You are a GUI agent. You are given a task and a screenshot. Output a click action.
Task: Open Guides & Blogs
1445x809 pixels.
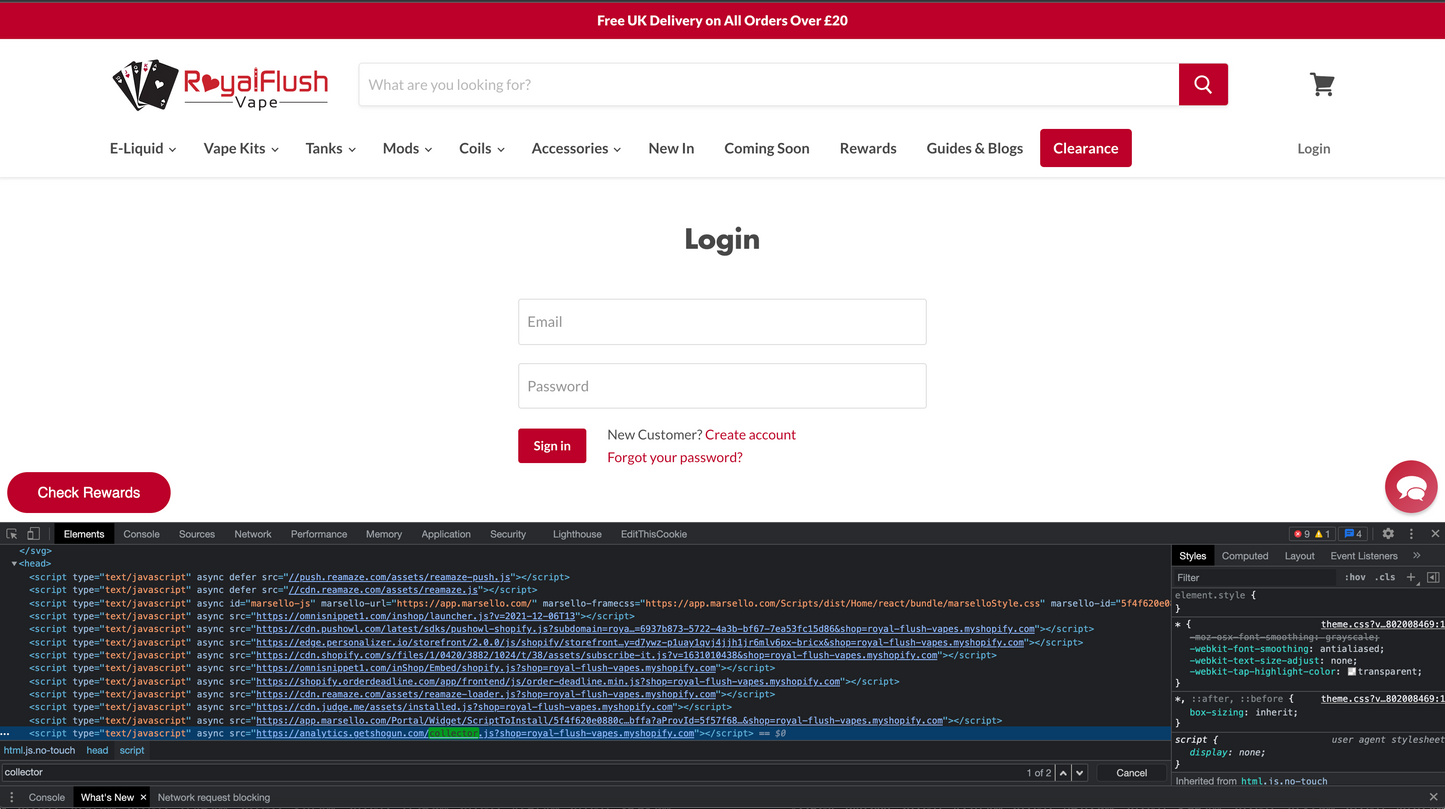[x=975, y=148]
